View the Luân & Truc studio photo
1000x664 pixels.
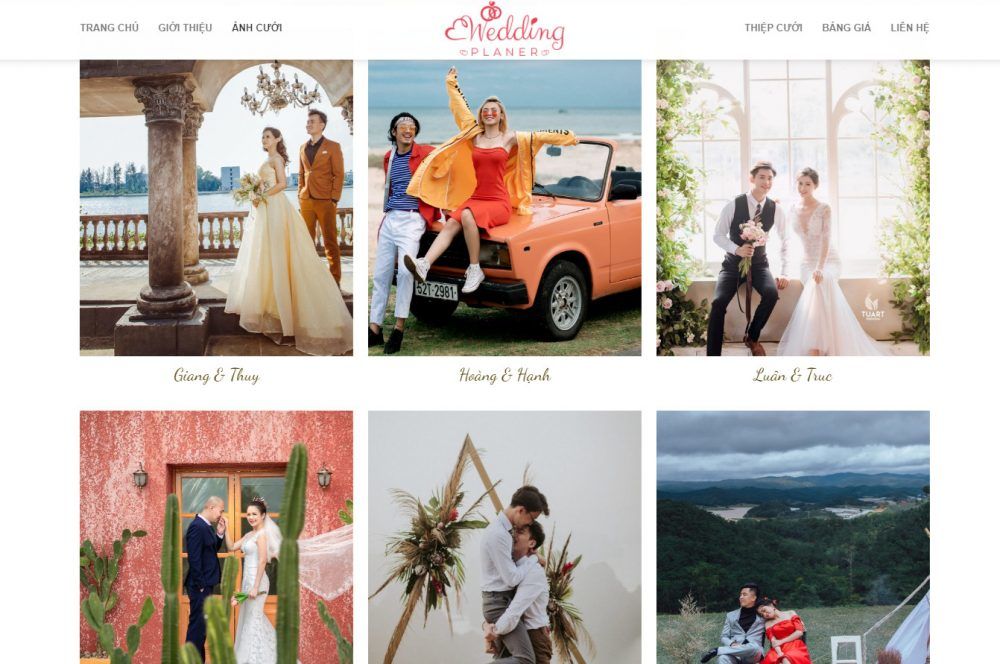pos(793,207)
